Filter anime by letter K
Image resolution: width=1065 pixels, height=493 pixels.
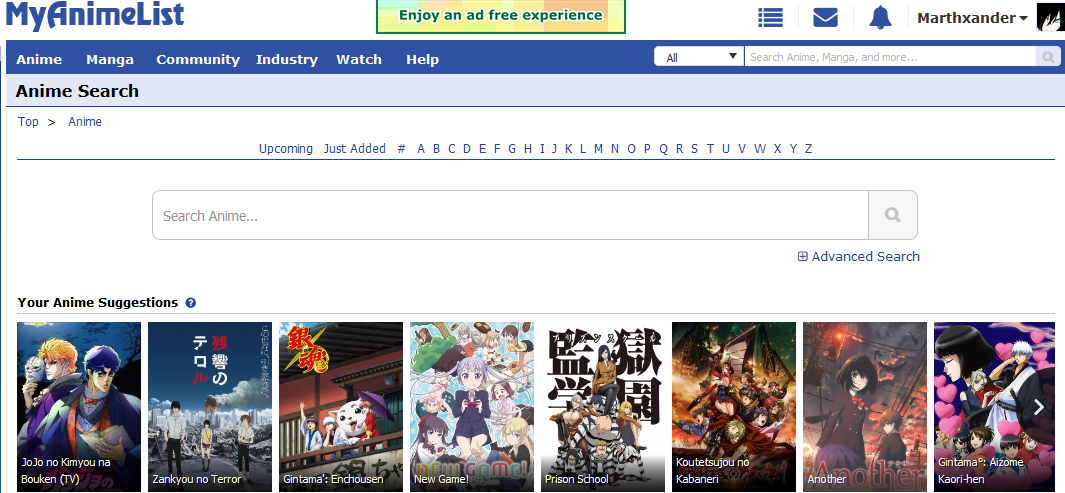point(568,149)
